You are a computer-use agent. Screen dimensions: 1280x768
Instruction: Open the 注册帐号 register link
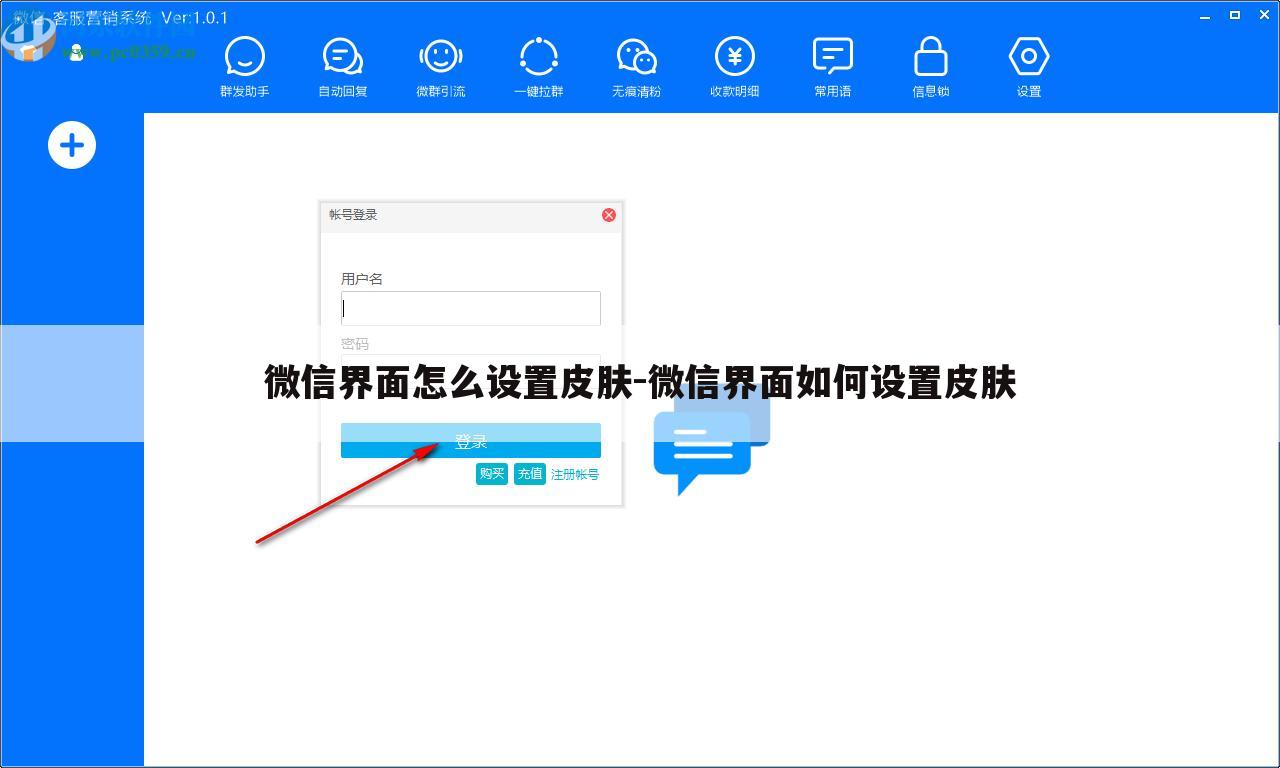tap(575, 475)
